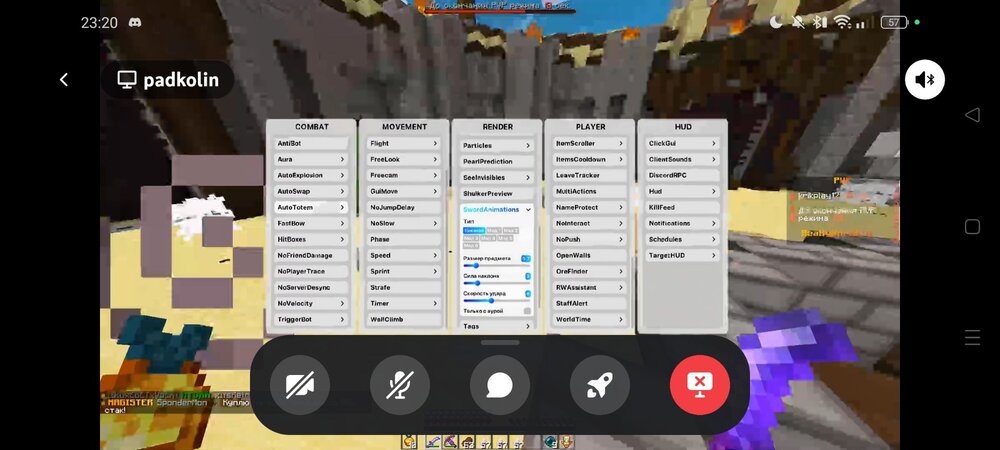1000x450 pixels.
Task: Tap Android recents three-line navigation button
Action: pos(972,337)
